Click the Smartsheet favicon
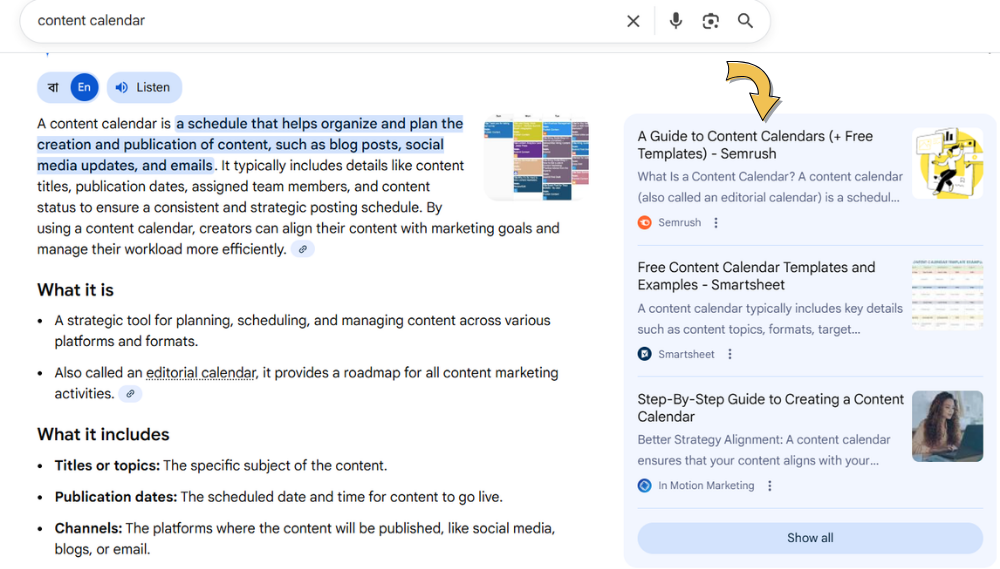The width and height of the screenshot is (1000, 569). click(645, 354)
